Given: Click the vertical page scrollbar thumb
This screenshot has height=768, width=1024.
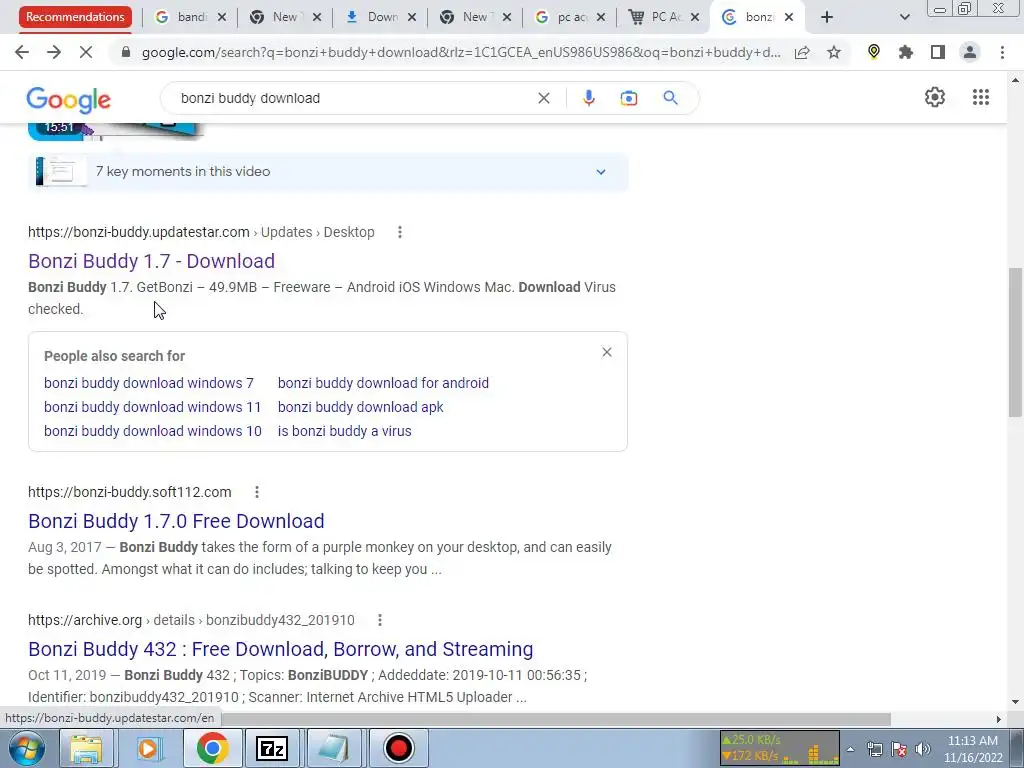Looking at the screenshot, I should 1015,342.
